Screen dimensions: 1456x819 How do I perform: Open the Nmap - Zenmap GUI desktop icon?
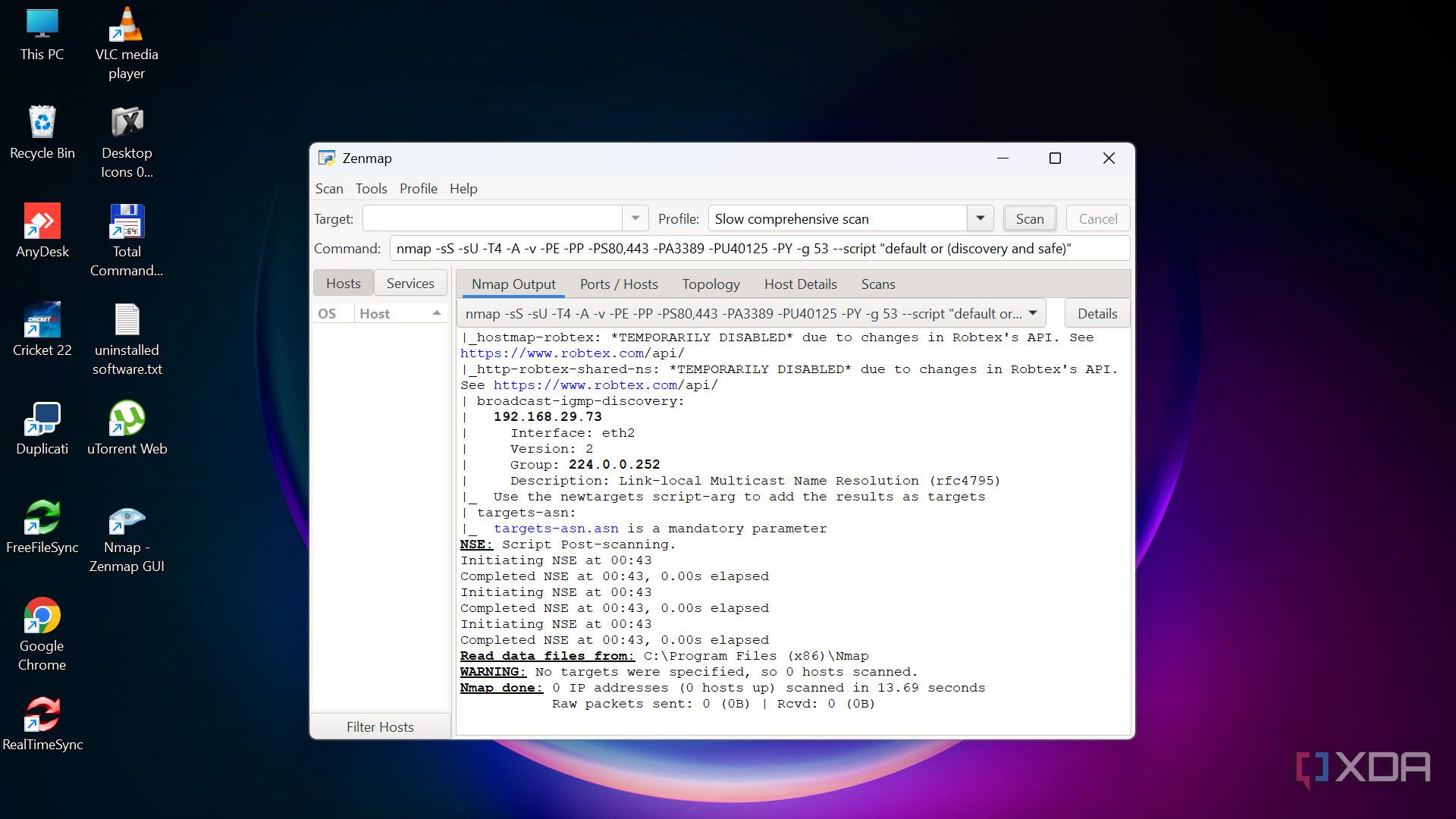126,523
